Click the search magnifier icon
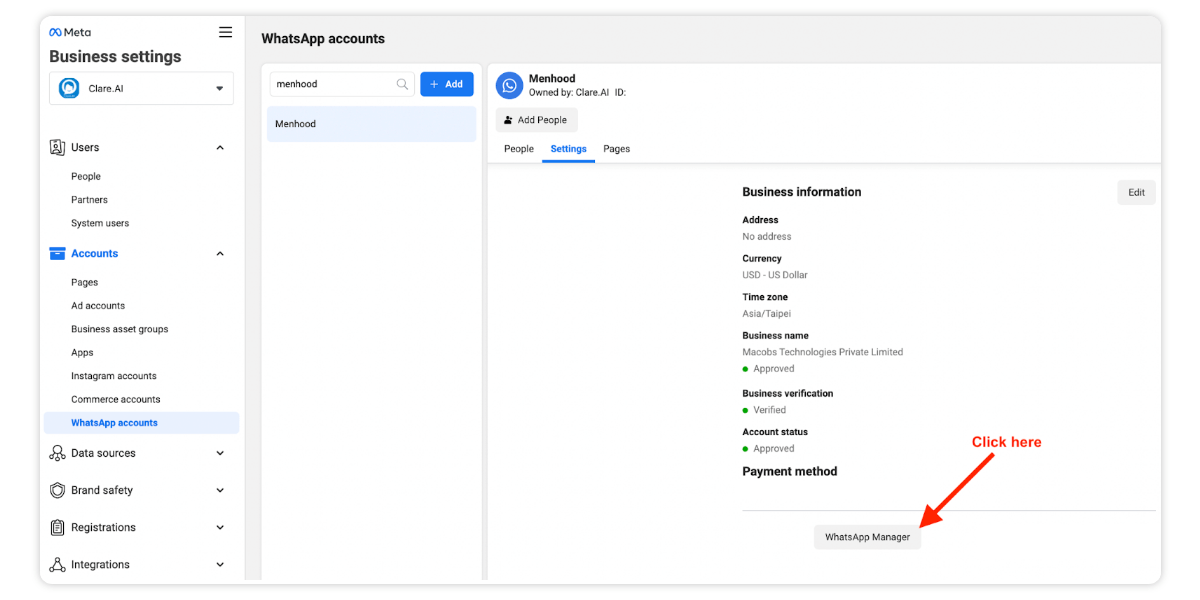The width and height of the screenshot is (1200, 600). 402,84
